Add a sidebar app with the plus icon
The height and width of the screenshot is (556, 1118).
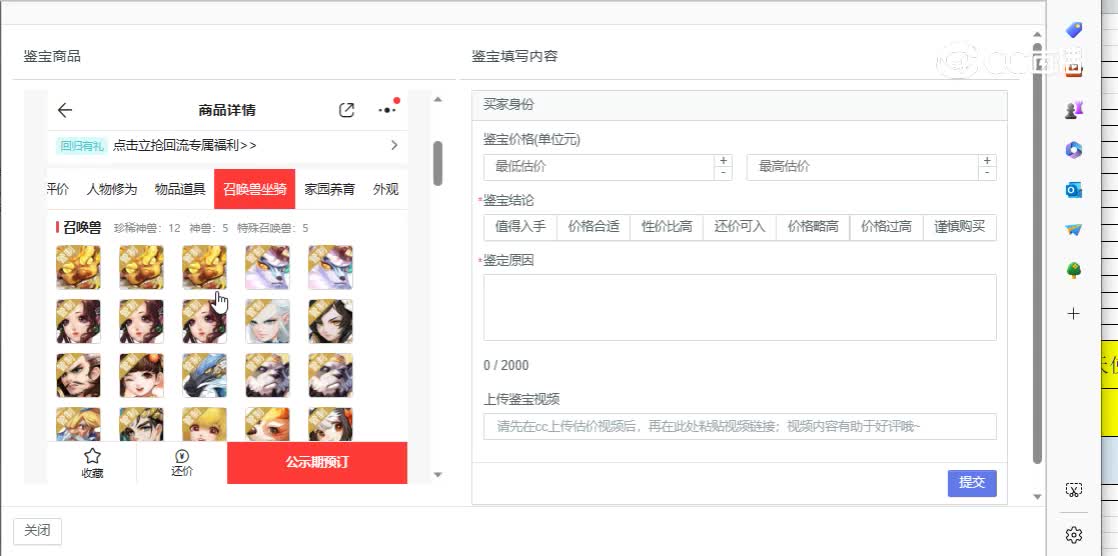pos(1074,314)
